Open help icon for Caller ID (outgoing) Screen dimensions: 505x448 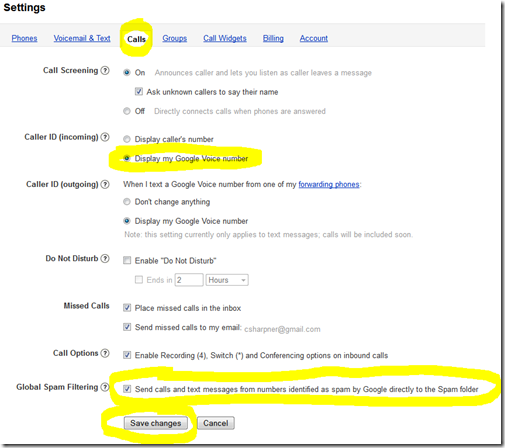[x=105, y=184]
